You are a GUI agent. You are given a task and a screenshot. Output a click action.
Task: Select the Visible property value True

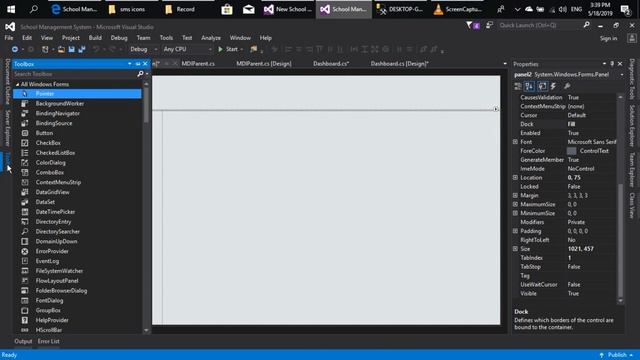[x=573, y=293]
